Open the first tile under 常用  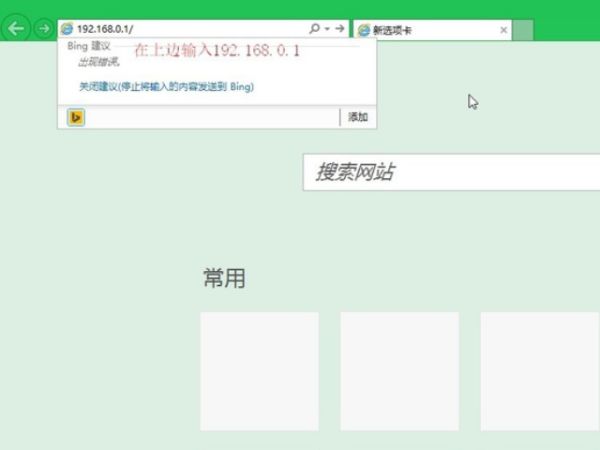(x=259, y=371)
